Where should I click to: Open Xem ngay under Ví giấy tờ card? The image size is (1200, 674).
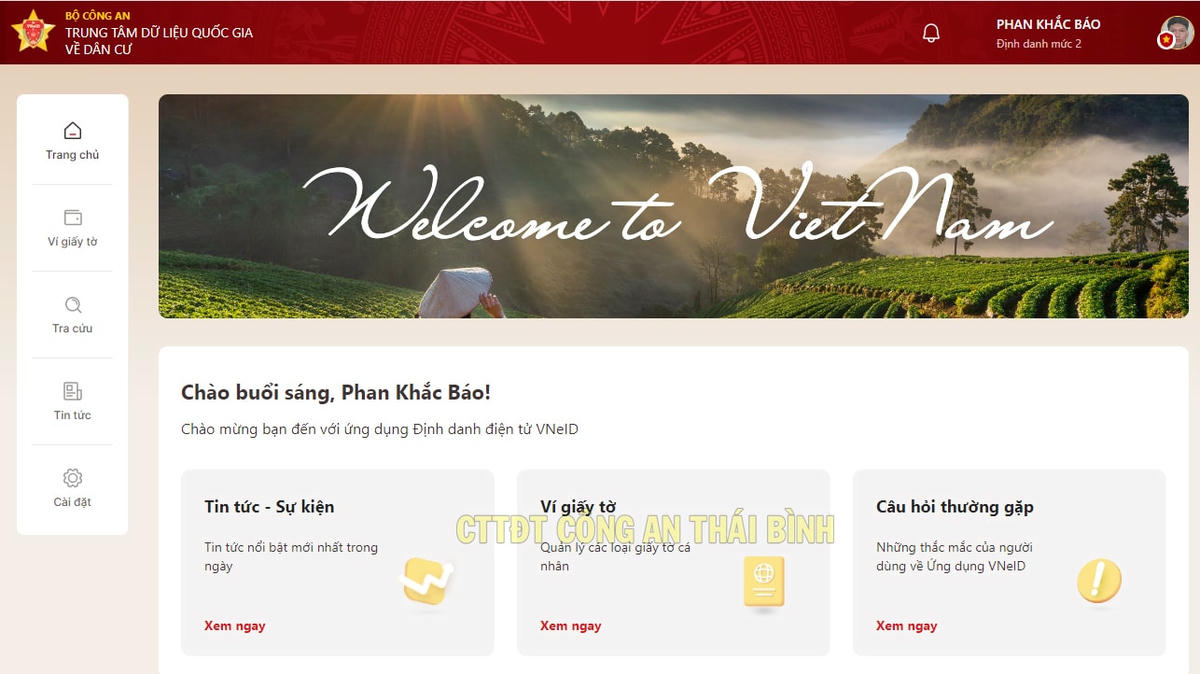(571, 626)
